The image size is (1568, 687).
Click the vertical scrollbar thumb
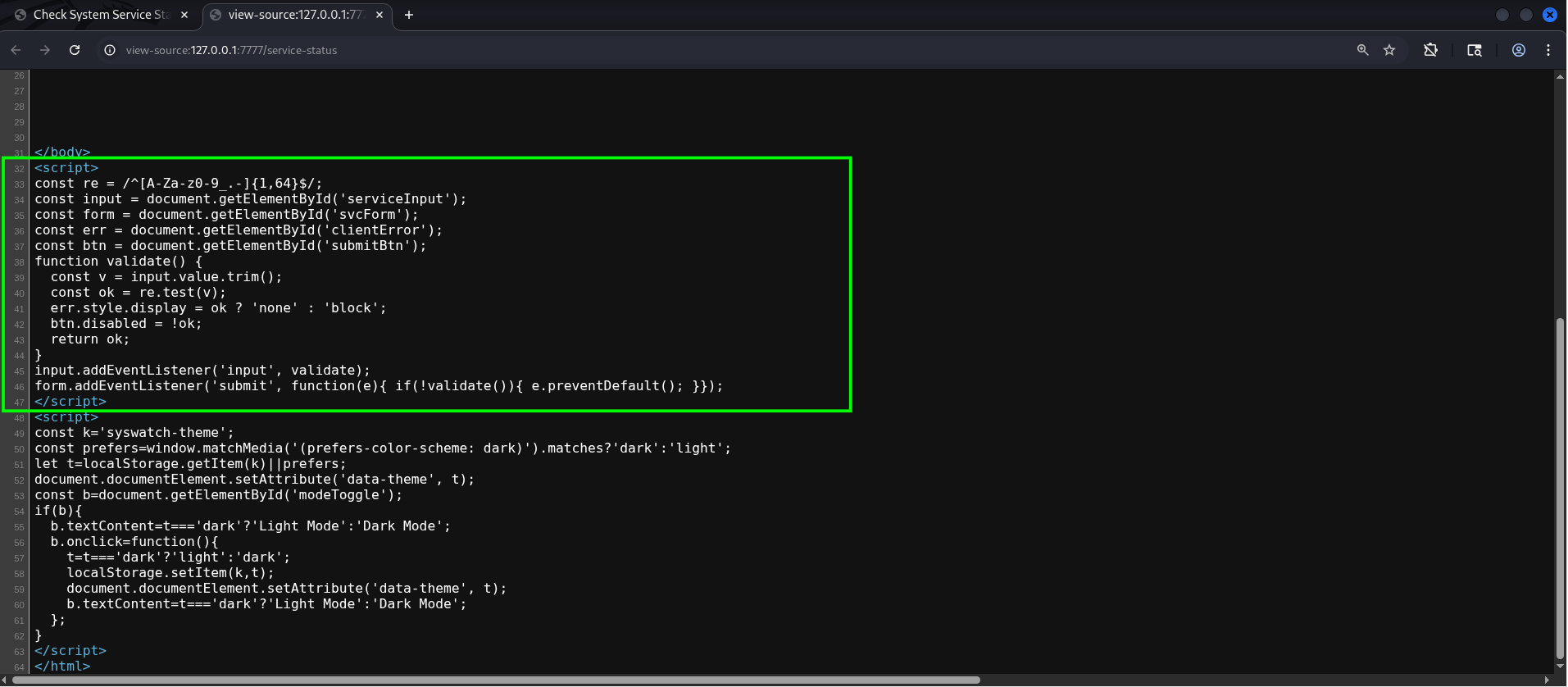pyautogui.click(x=1561, y=489)
